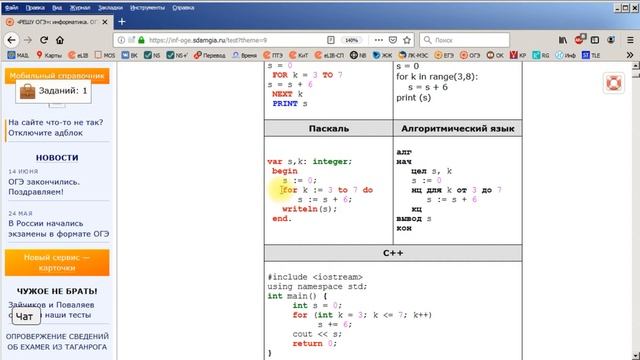
Task: Open the КиТ bookmark
Action: pos(298,55)
